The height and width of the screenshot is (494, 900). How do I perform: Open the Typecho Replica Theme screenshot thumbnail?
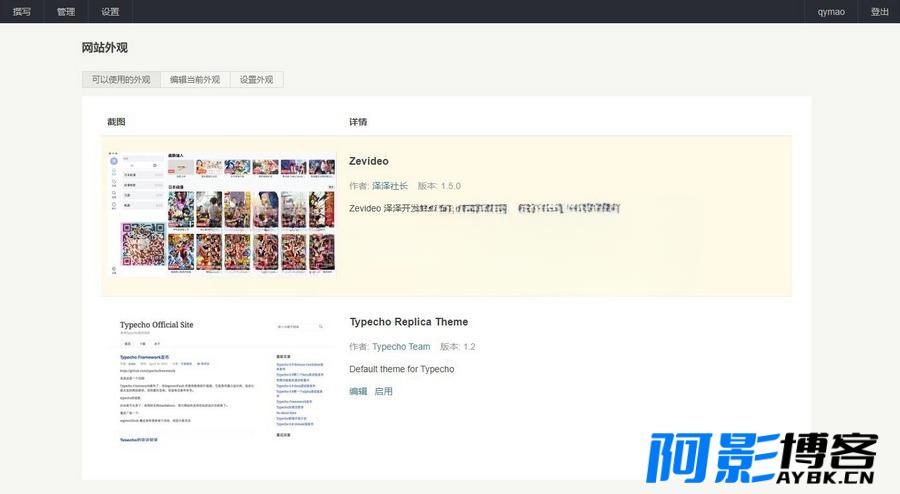point(222,380)
